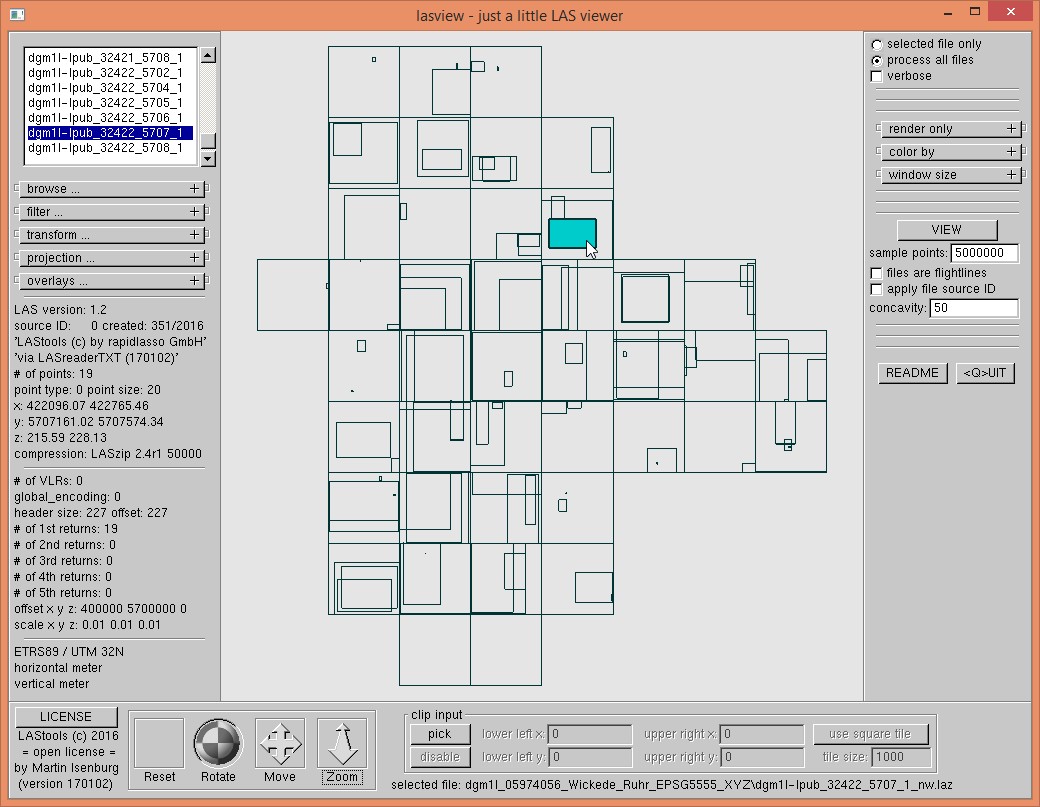Select file dgm1l-lpub_32422_5705_1 in list

coord(105,103)
